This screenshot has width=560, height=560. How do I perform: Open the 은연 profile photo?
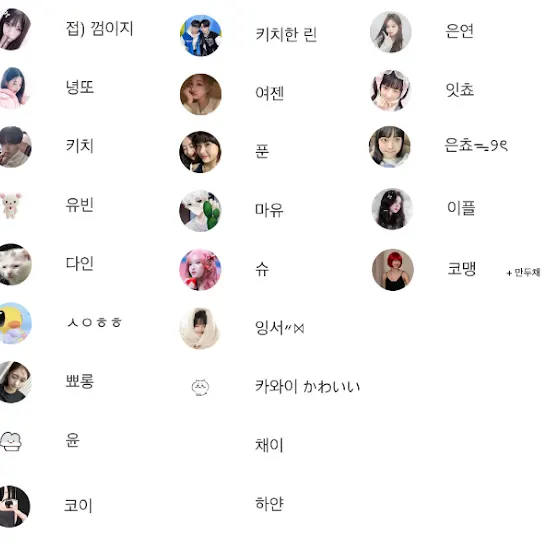click(x=391, y=32)
